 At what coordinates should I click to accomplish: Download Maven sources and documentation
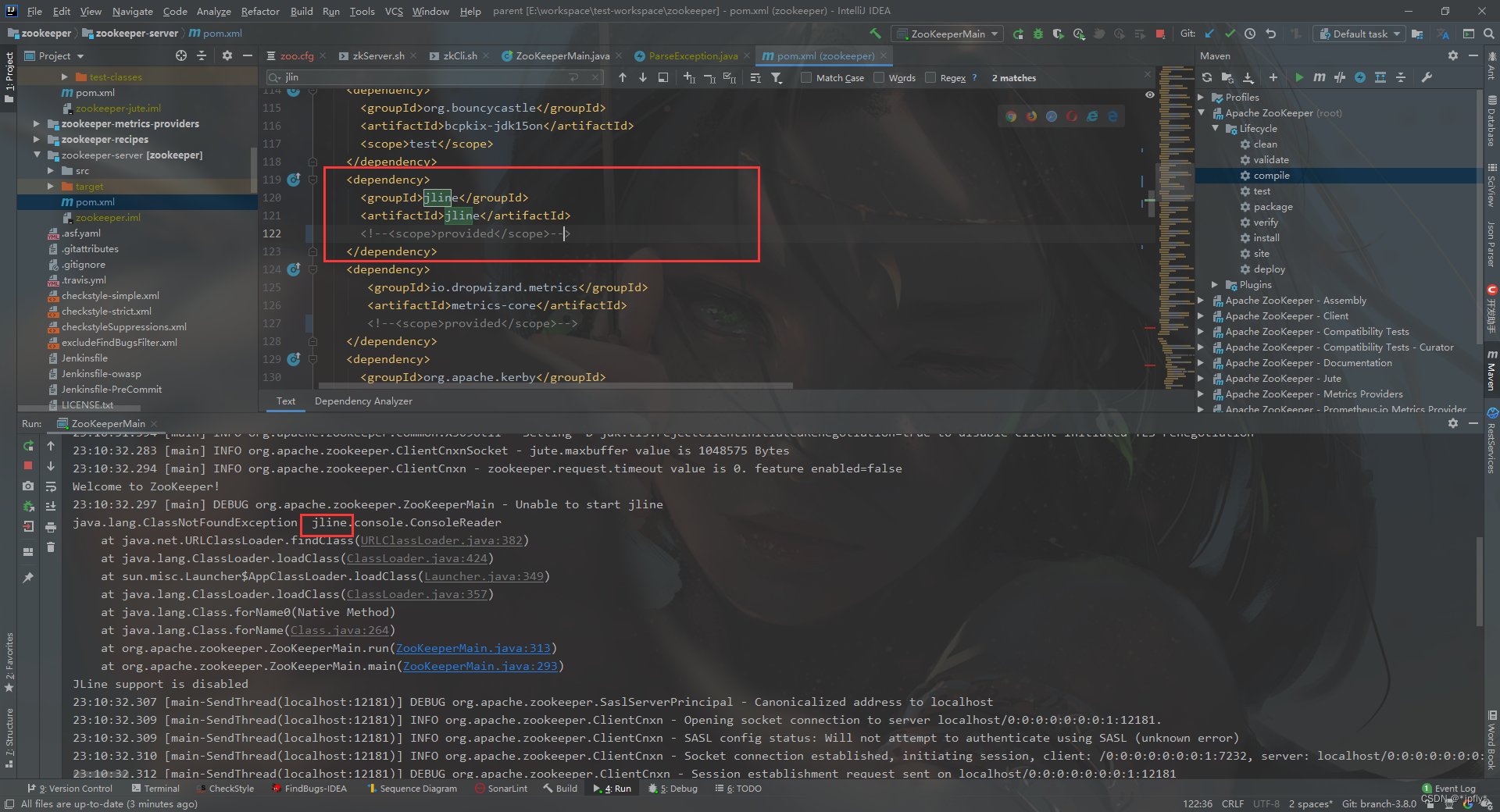tap(1248, 77)
